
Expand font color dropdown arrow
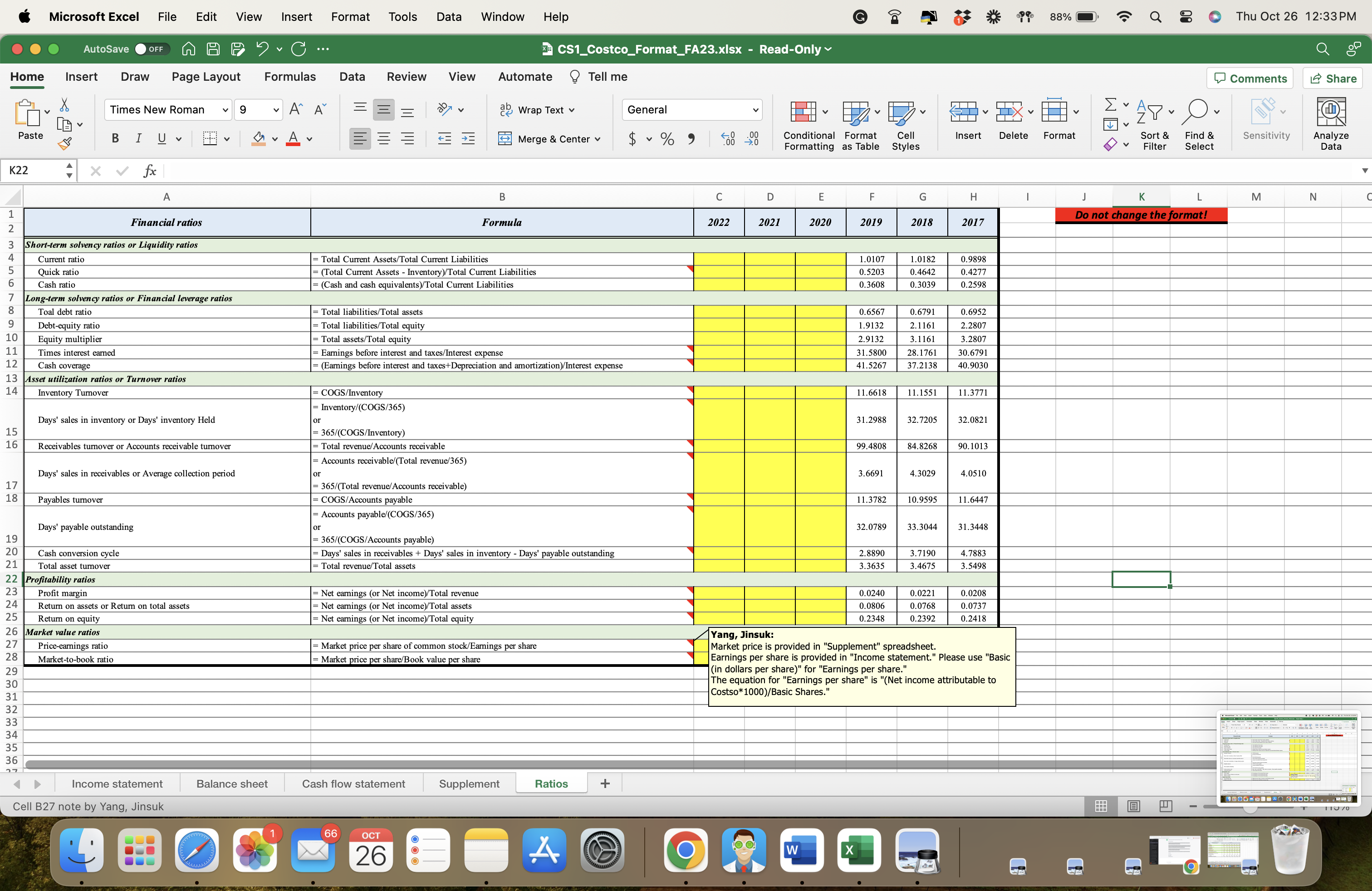[309, 139]
